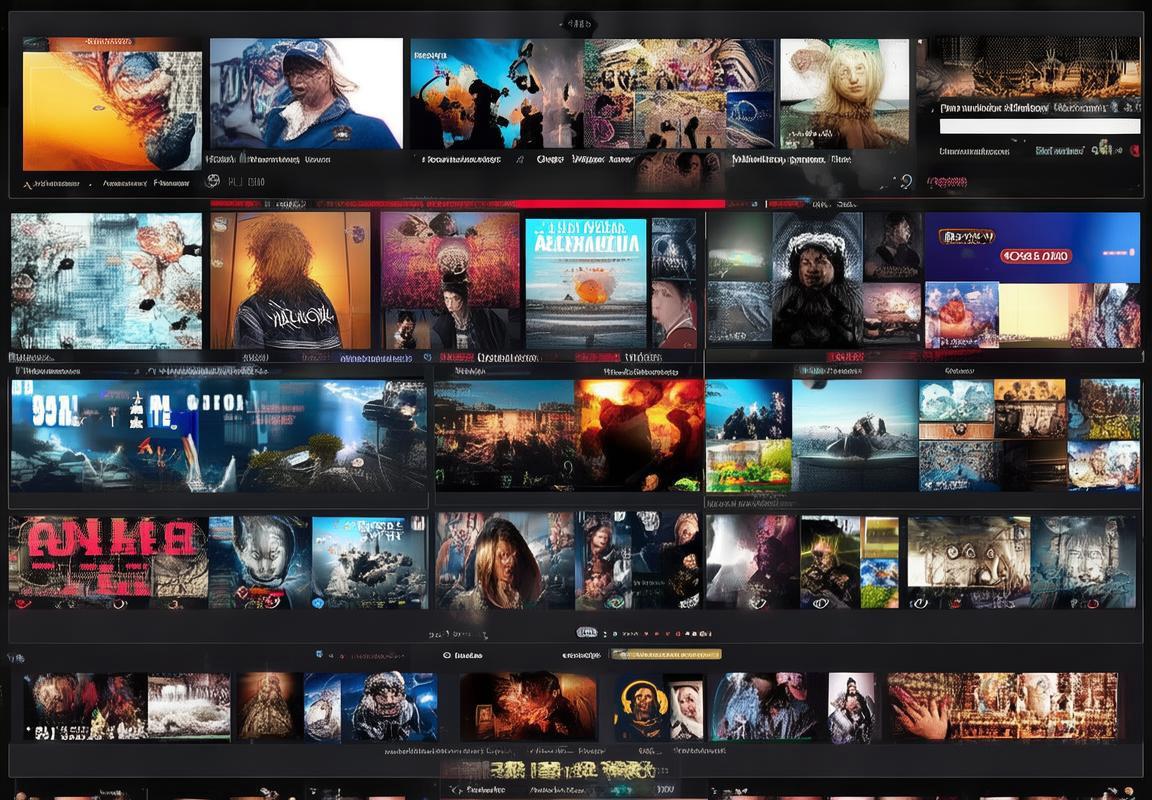Click the oval pager button below the fourth row

point(587,632)
